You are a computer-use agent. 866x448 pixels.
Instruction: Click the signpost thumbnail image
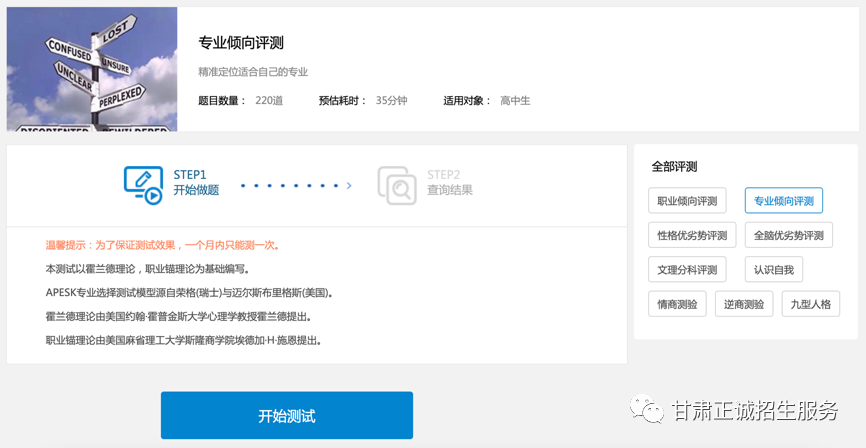92,69
